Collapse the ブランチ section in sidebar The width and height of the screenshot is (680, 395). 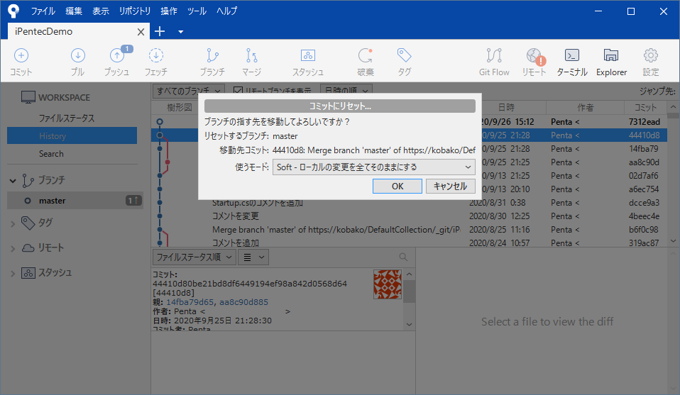(x=13, y=180)
